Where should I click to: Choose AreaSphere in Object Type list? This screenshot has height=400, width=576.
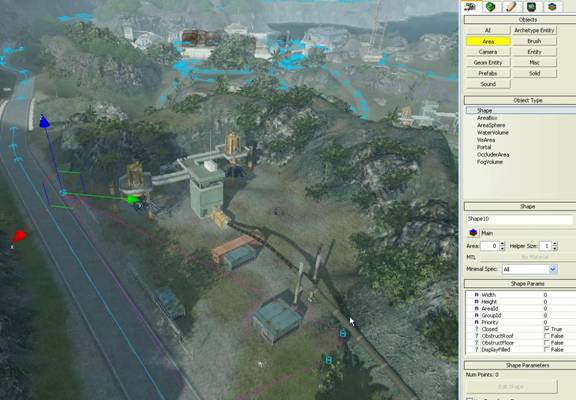491,125
